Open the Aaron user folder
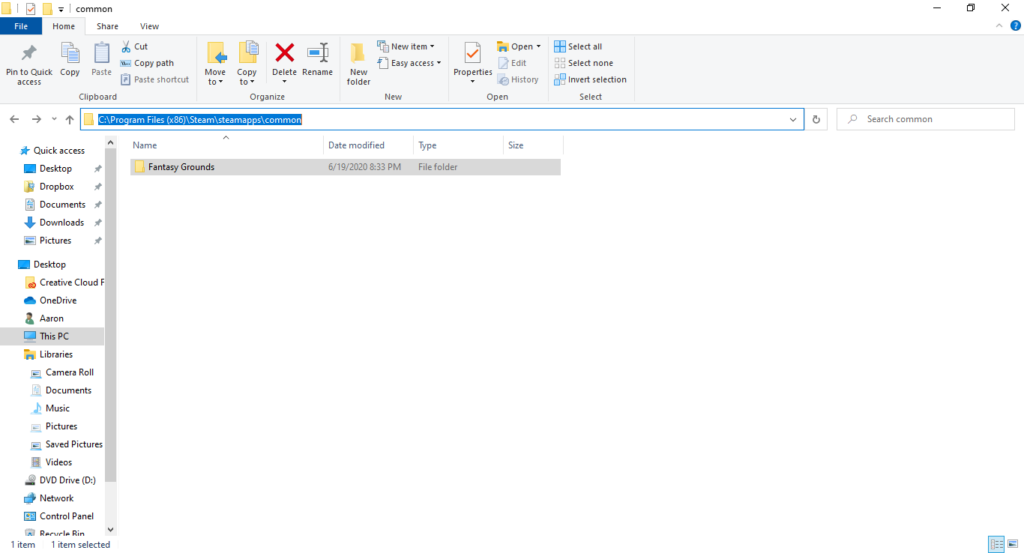Viewport: 1024px width, 553px height. 51,319
